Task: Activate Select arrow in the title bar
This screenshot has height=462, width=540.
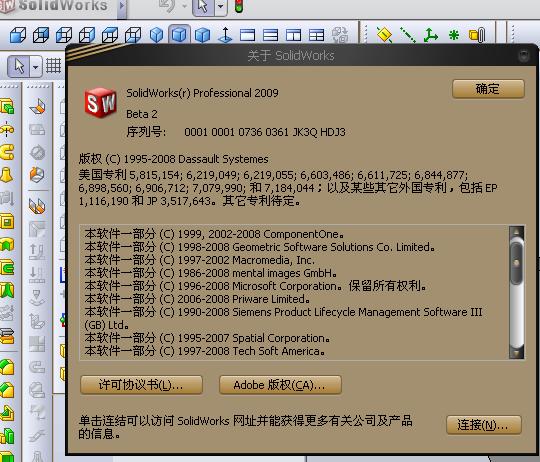Action: 203,7
